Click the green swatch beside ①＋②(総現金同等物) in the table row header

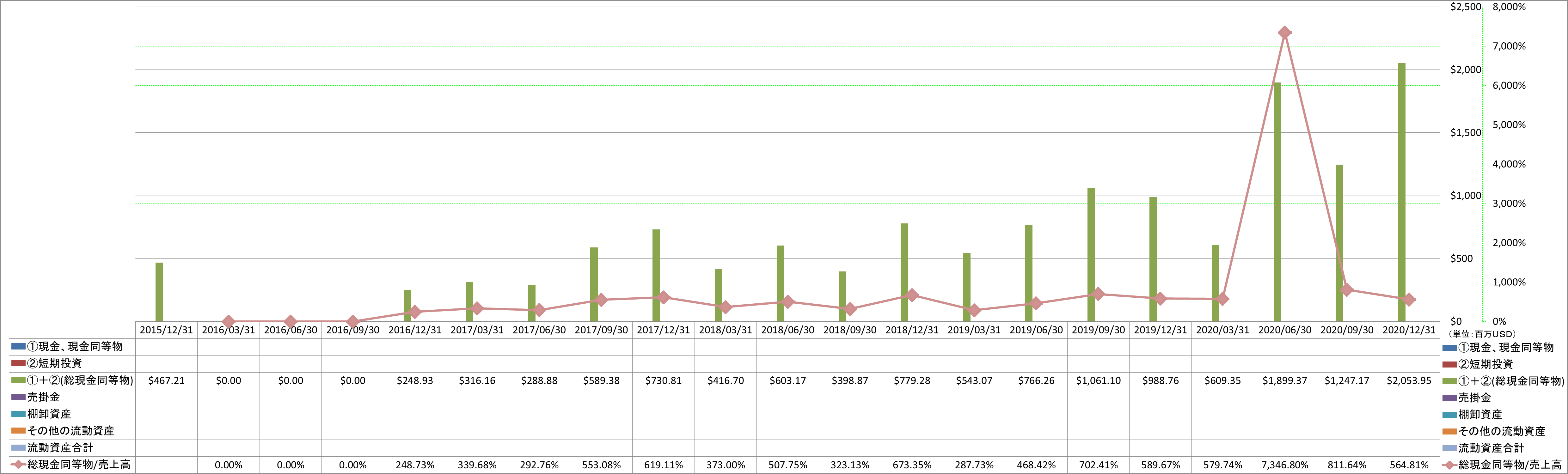(x=18, y=380)
